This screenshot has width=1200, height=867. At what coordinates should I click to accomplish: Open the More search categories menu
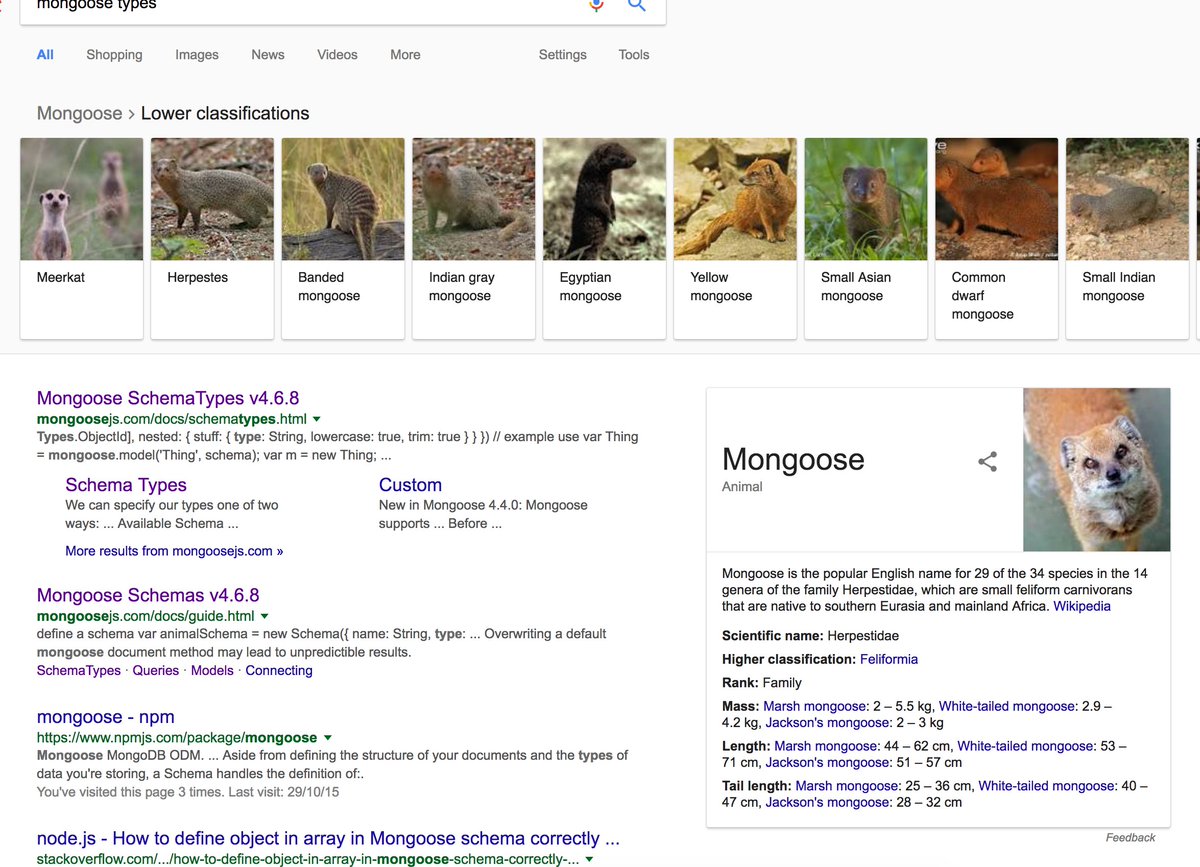[405, 55]
